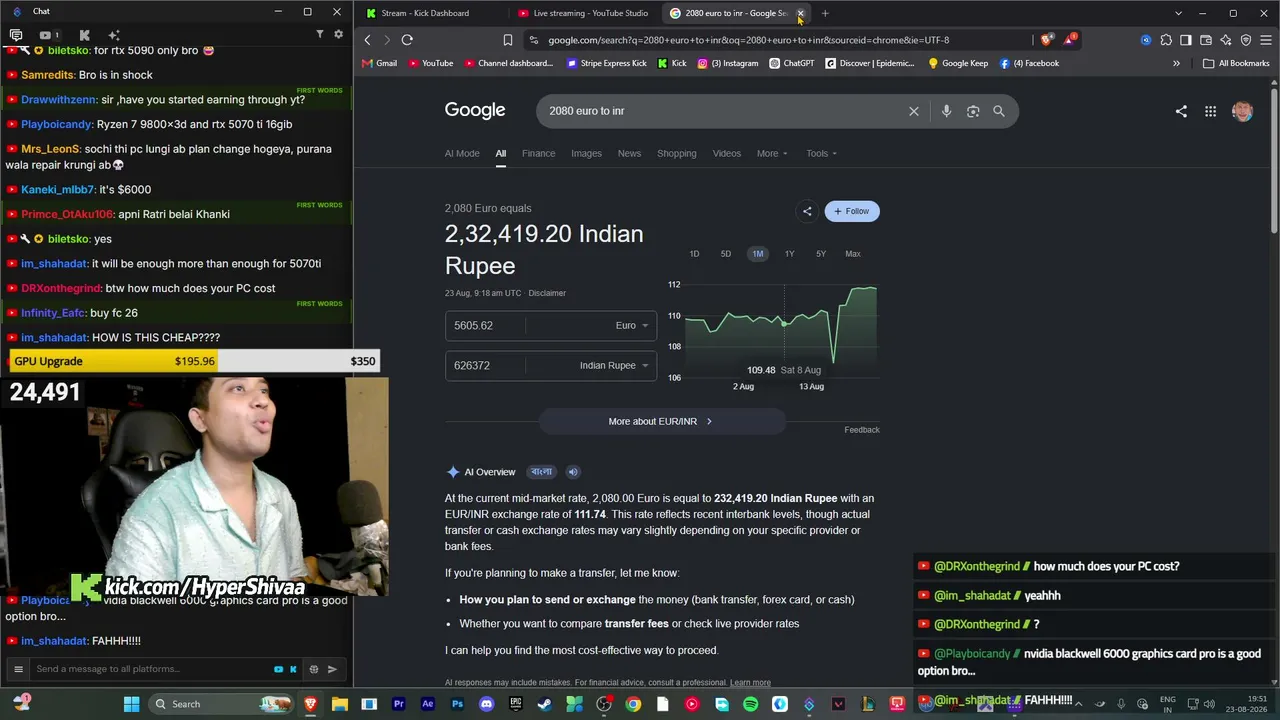
Task: Open Chat window settings gear
Action: point(338,34)
